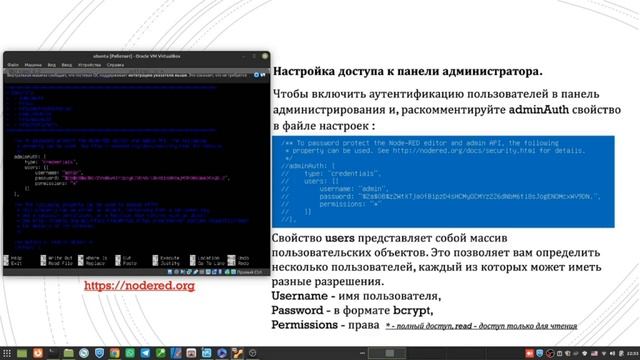Click the blue shield icon in taskbar
Screen dimensions: 640x360
pyautogui.click(x=99, y=353)
